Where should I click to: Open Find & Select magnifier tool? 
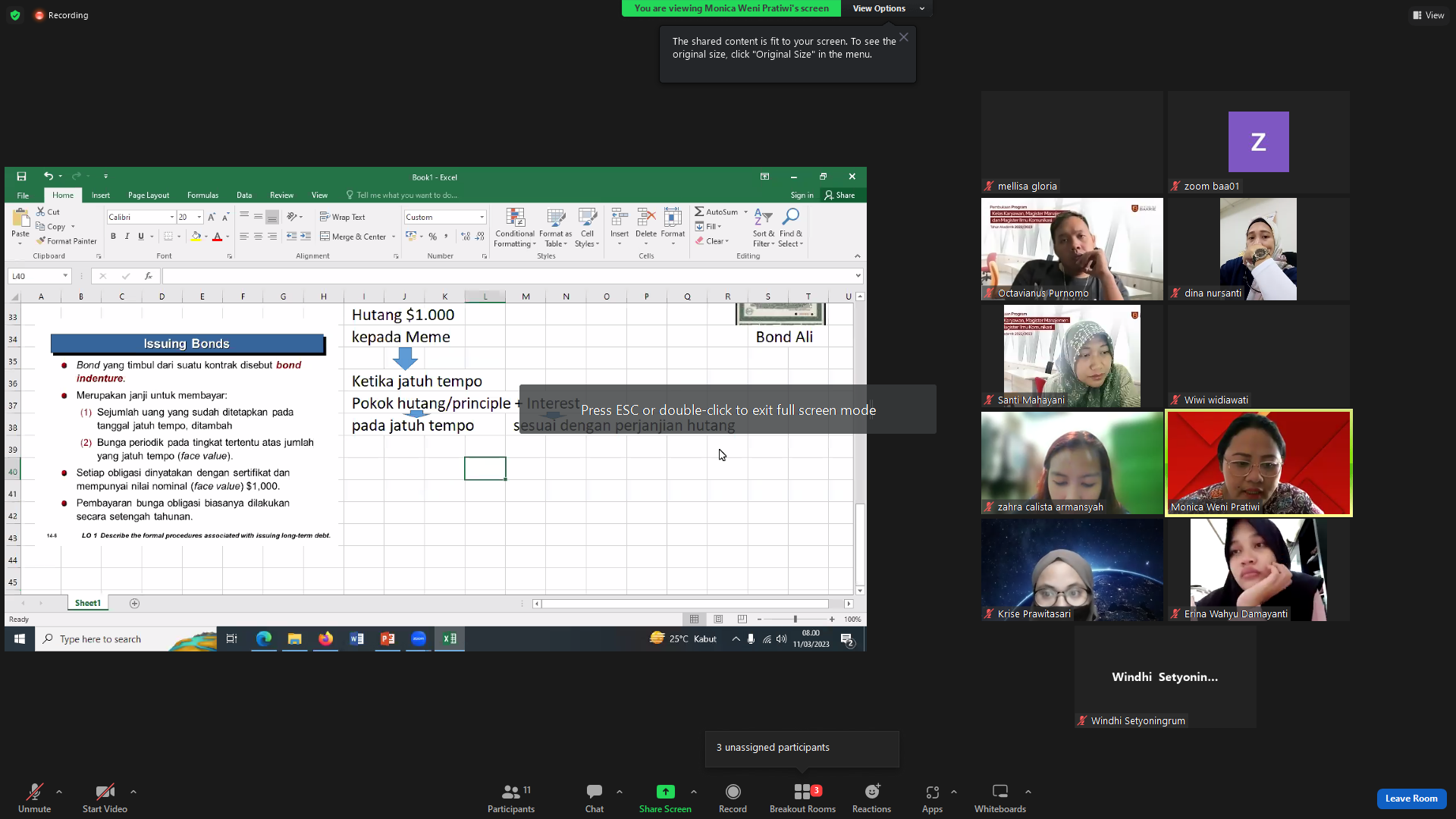pyautogui.click(x=790, y=227)
